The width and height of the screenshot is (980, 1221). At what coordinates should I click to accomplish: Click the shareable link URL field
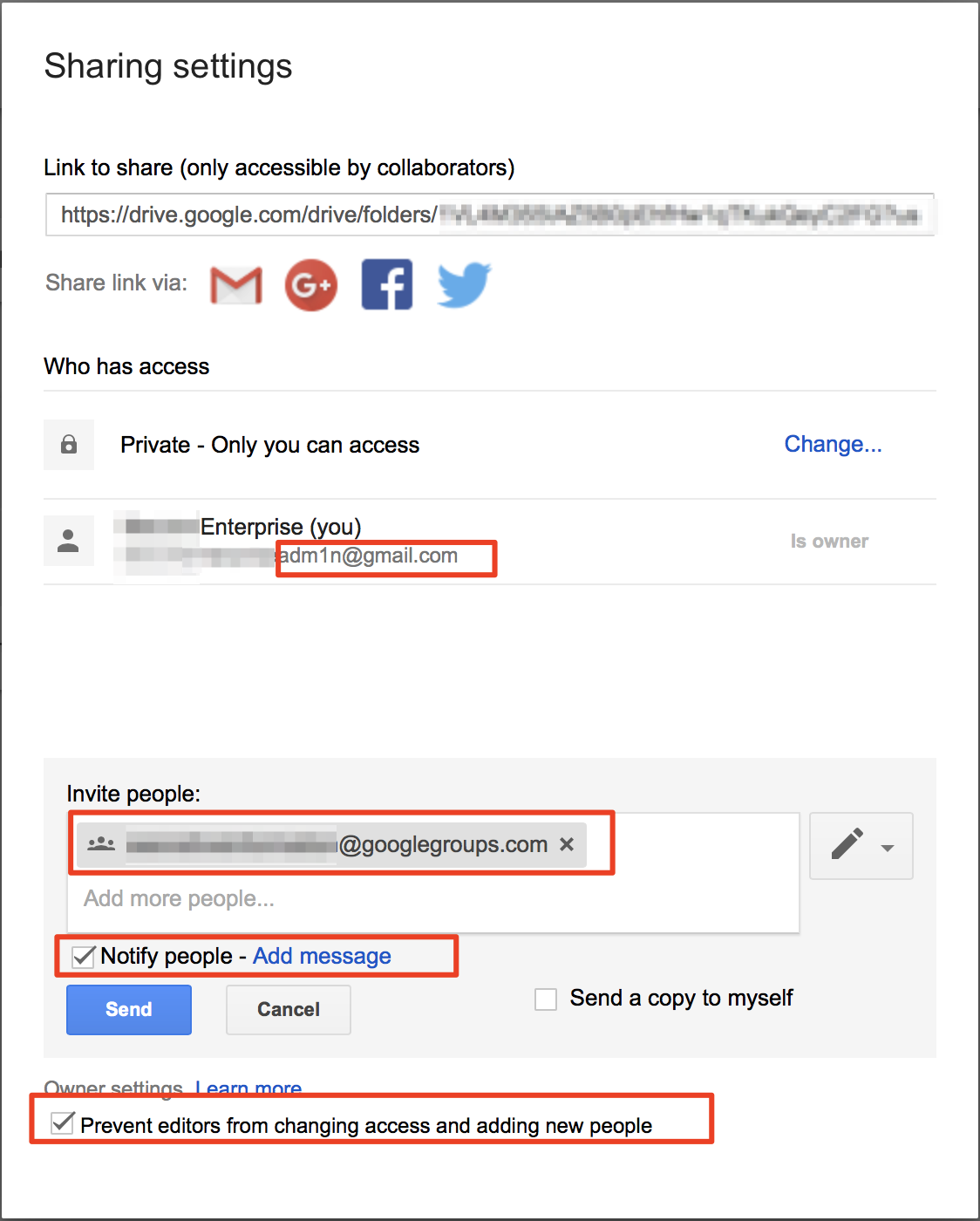[x=488, y=215]
